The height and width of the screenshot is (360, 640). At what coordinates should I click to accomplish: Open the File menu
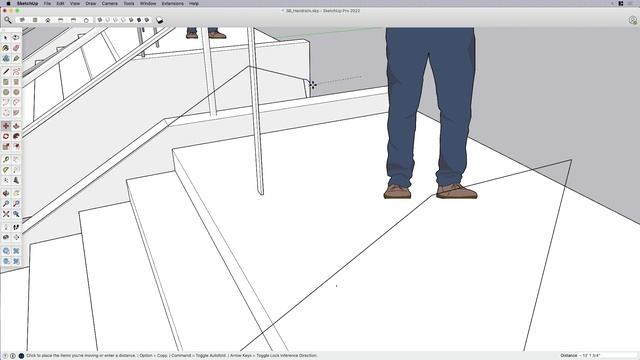(x=47, y=3)
